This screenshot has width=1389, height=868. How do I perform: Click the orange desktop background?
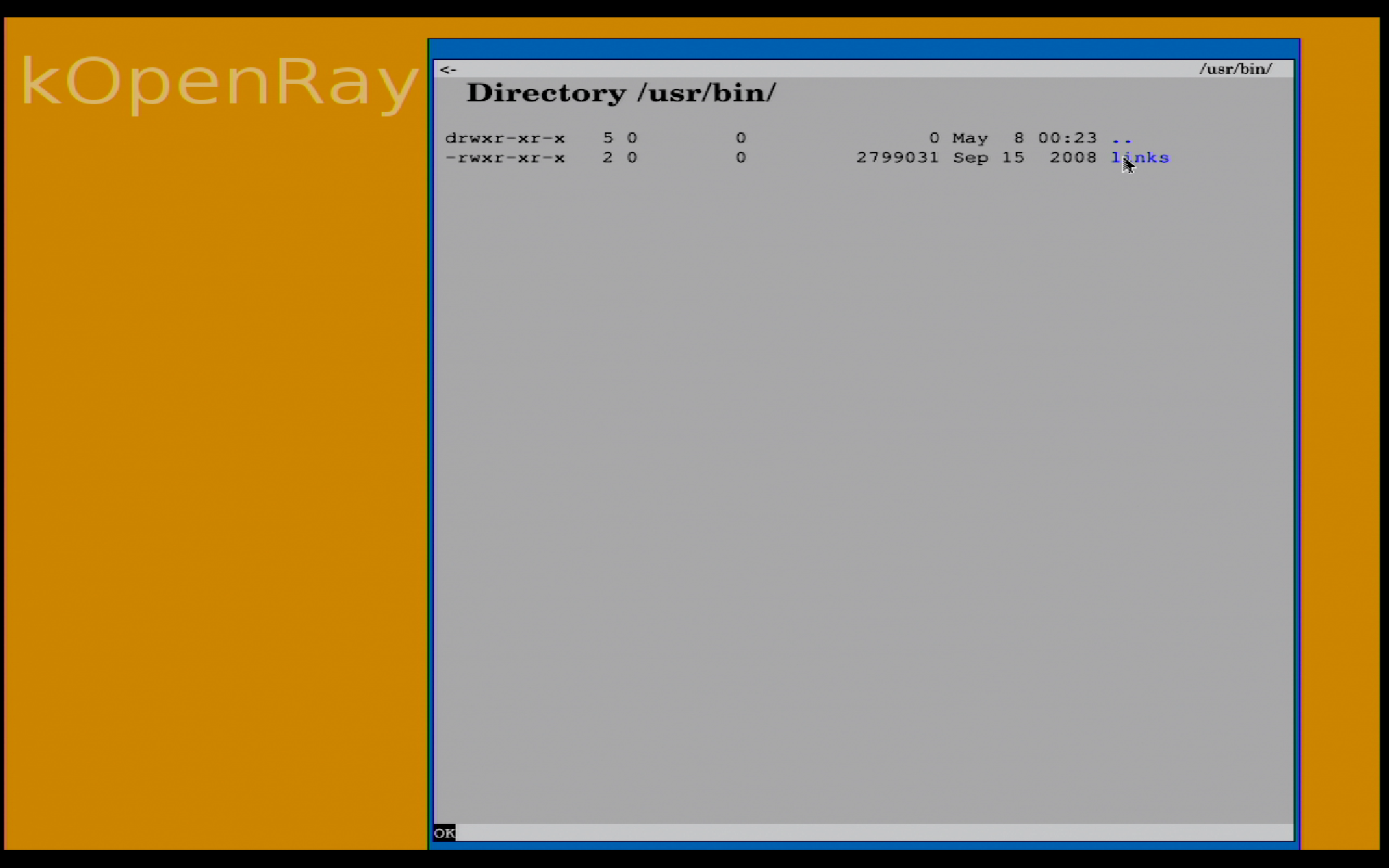(x=217, y=470)
